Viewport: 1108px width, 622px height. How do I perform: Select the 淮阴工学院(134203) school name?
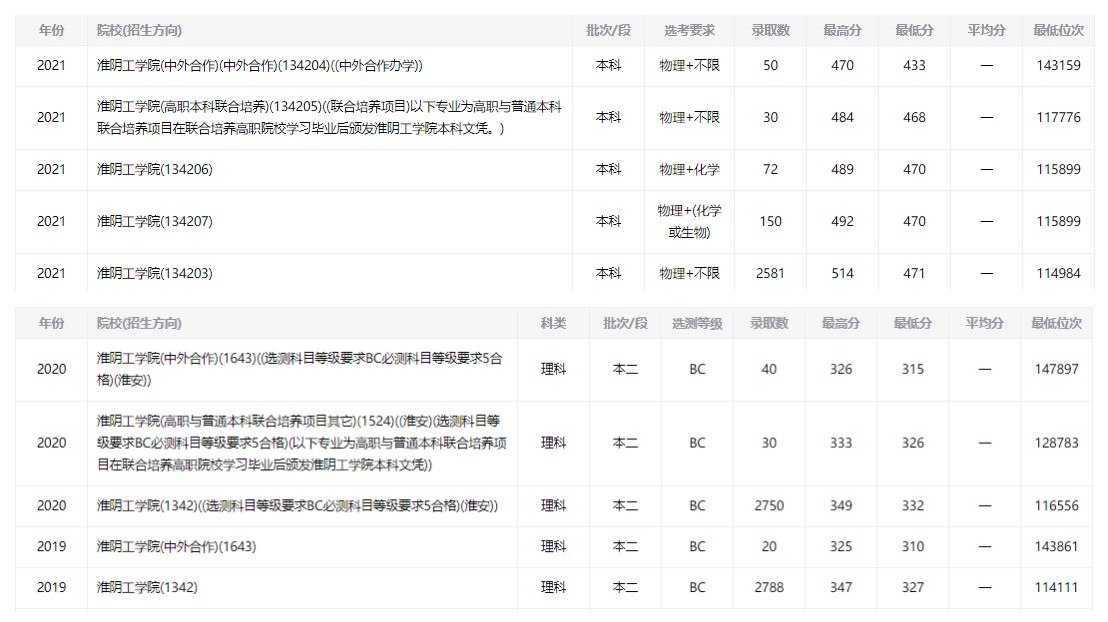155,274
